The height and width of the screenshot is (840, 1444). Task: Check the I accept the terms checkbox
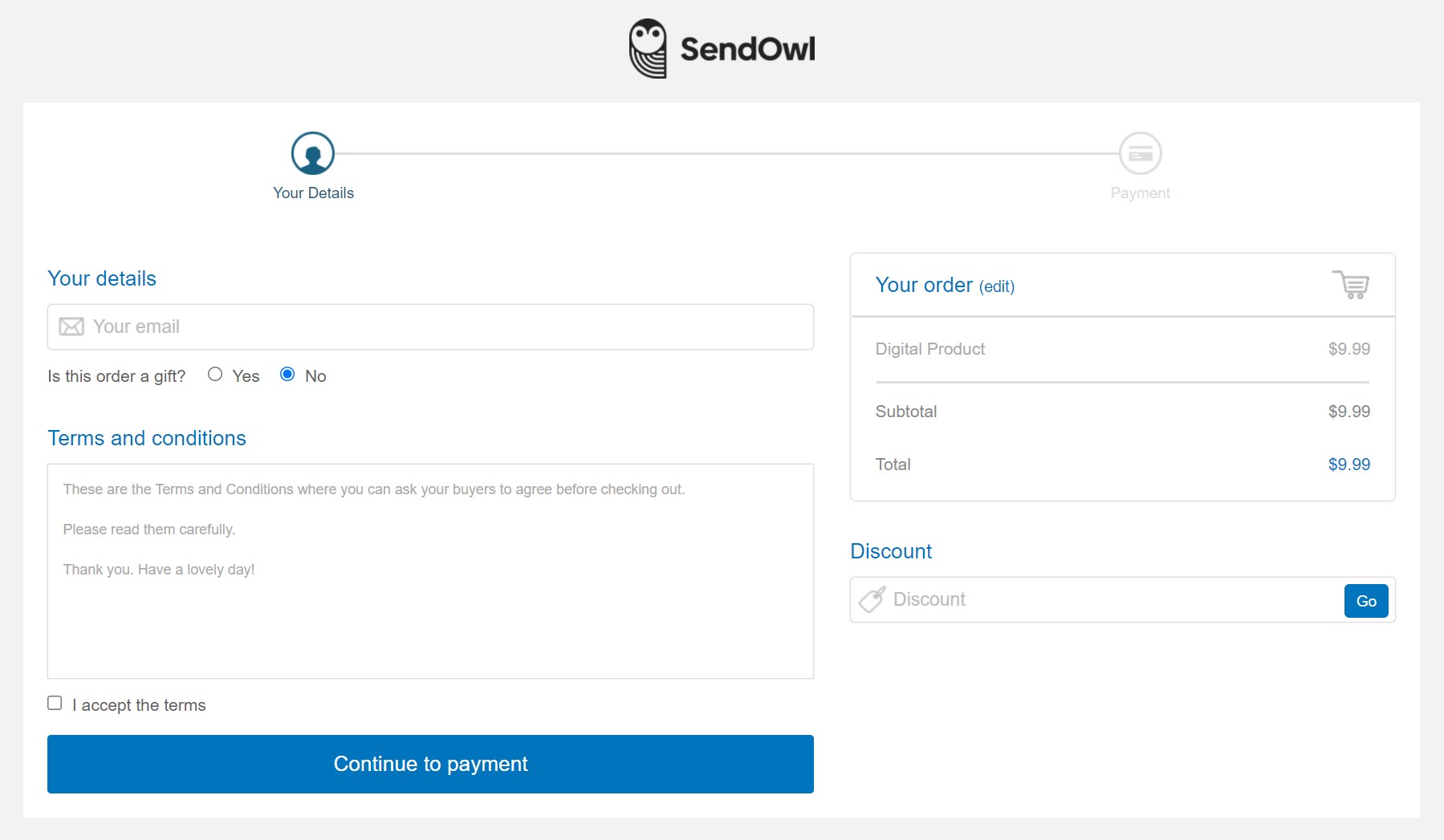coord(55,704)
